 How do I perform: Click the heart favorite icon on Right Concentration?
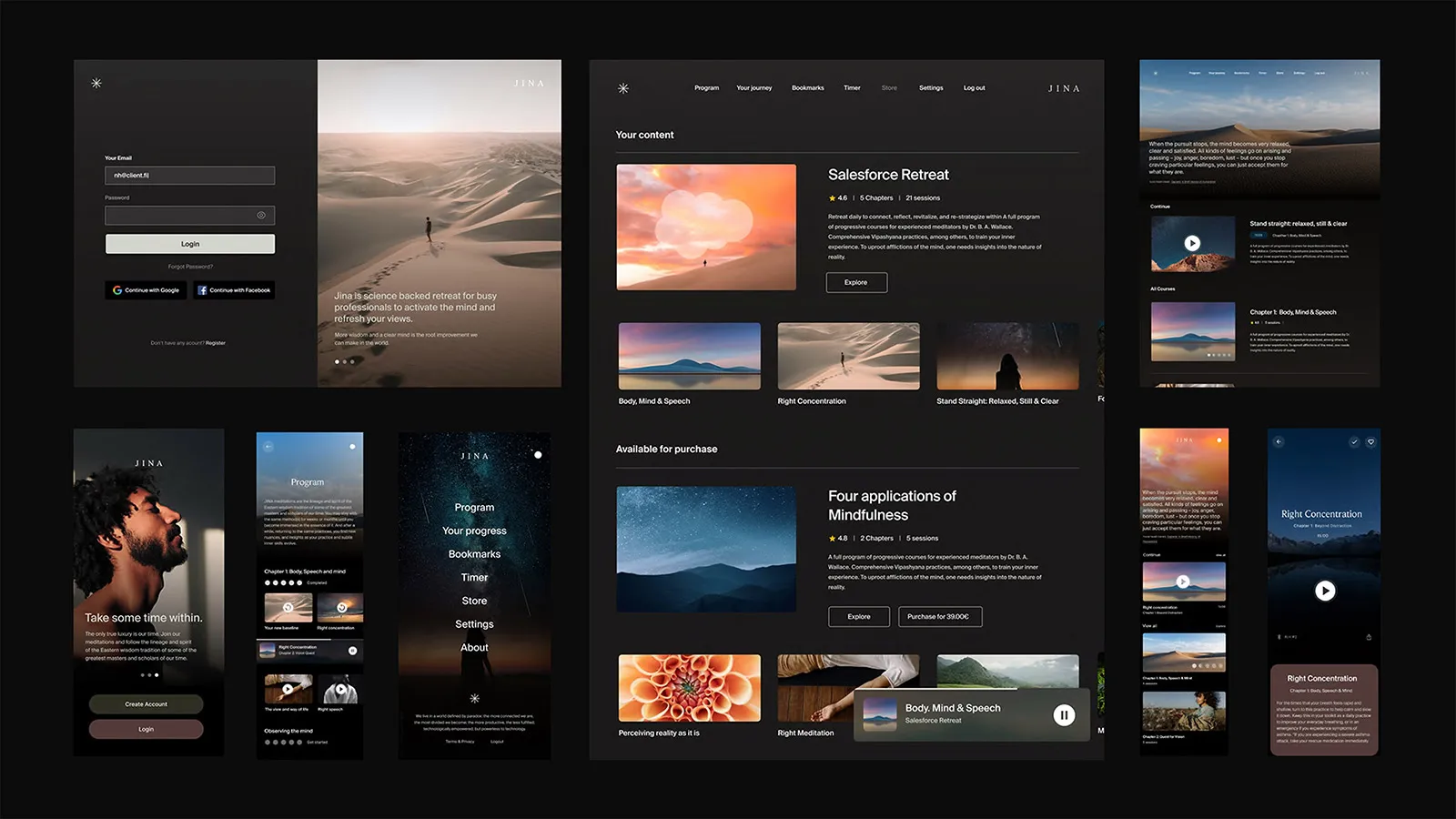click(1370, 442)
